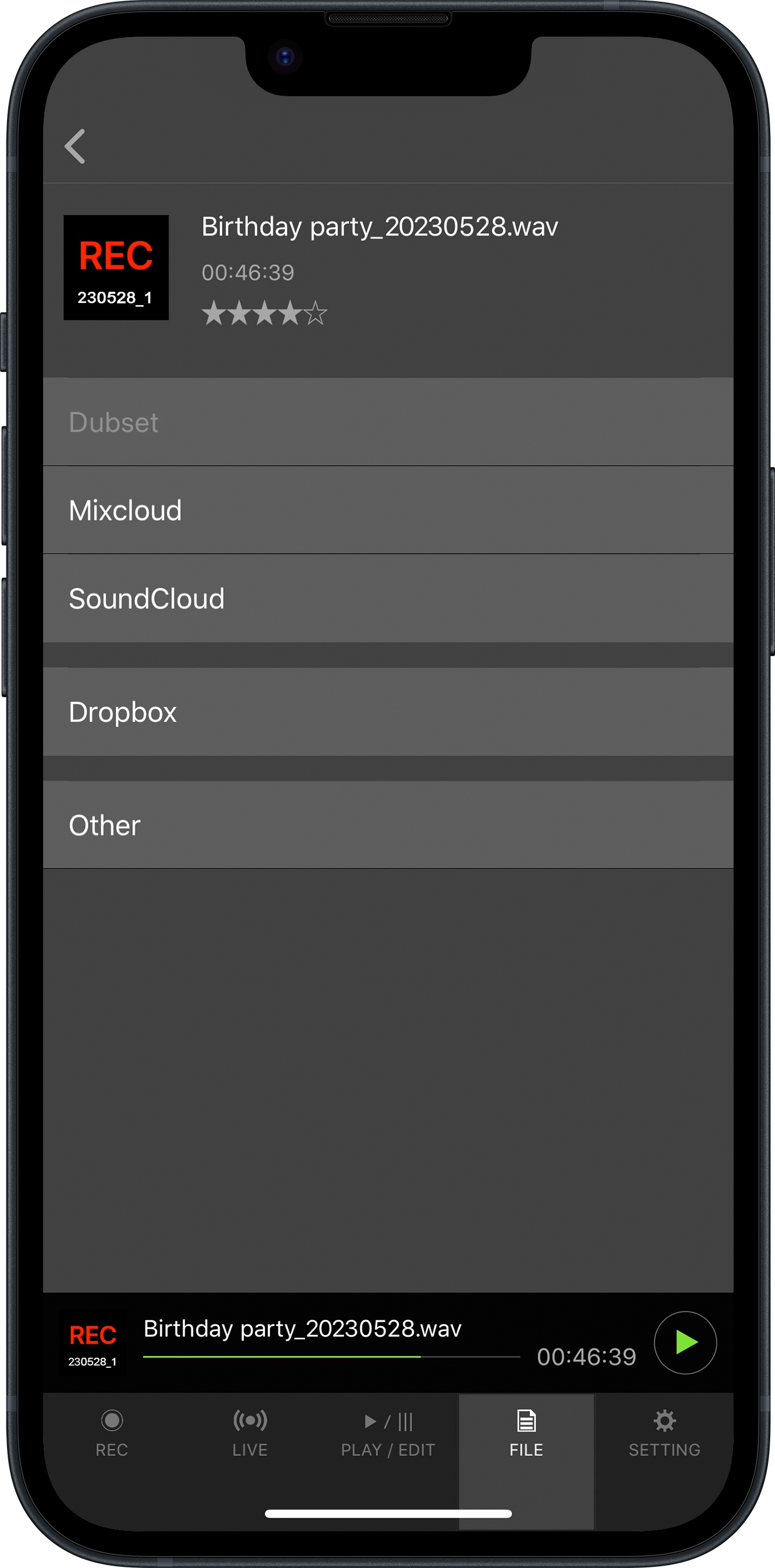The image size is (775, 1568).
Task: Open the Other sharing options
Action: click(388, 825)
